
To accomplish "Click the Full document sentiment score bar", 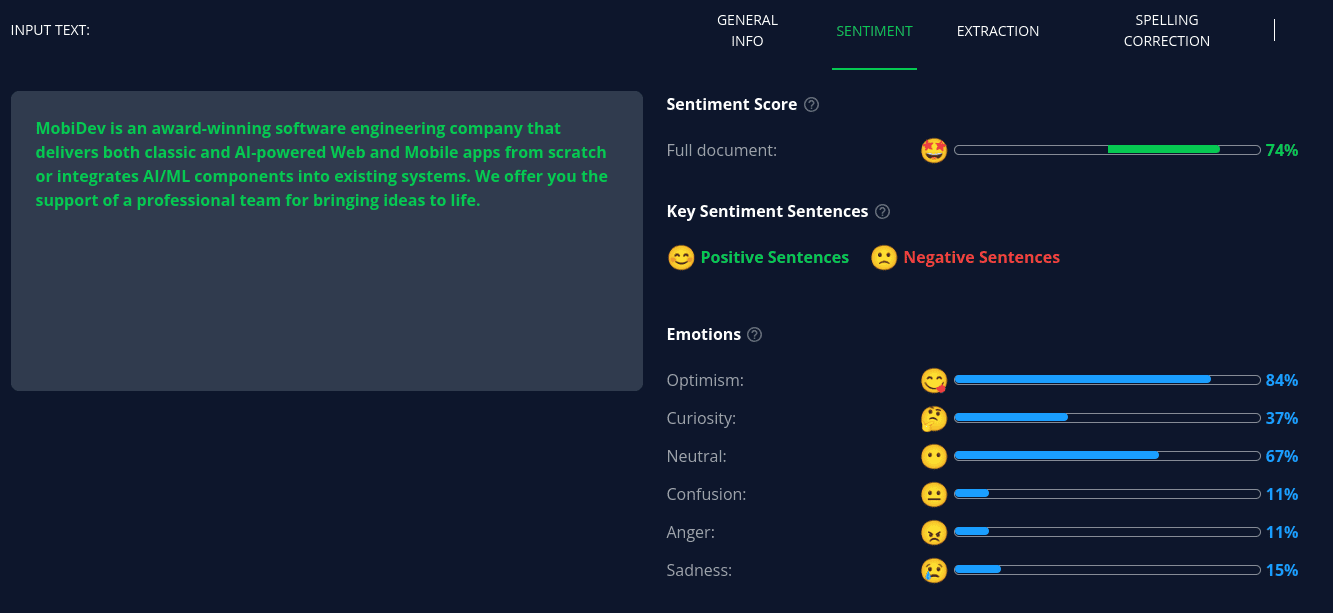I will (x=1107, y=150).
